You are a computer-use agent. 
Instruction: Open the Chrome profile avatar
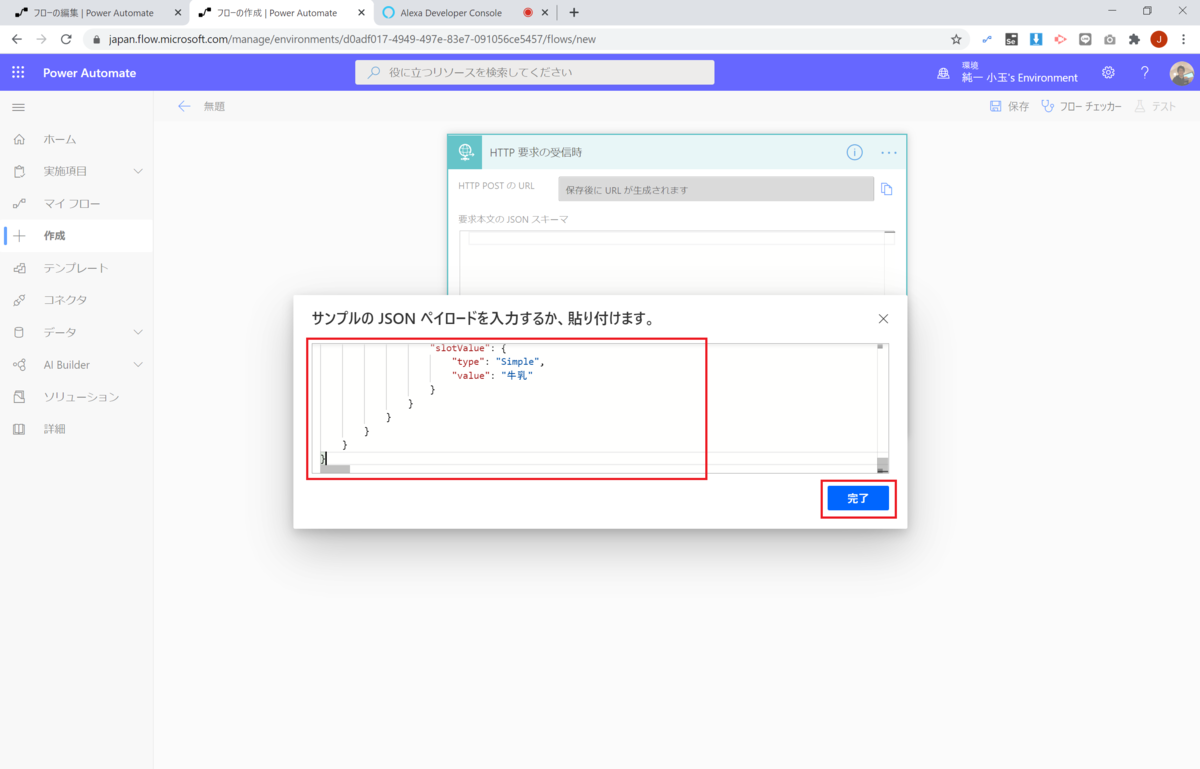pos(1159,39)
